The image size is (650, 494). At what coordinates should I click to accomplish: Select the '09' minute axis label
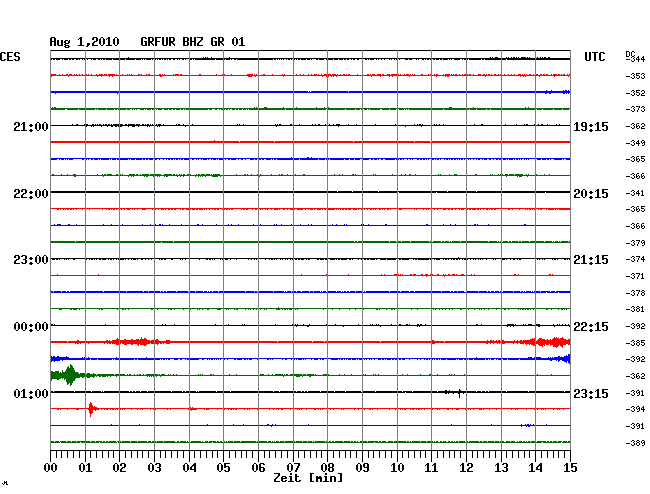362,468
